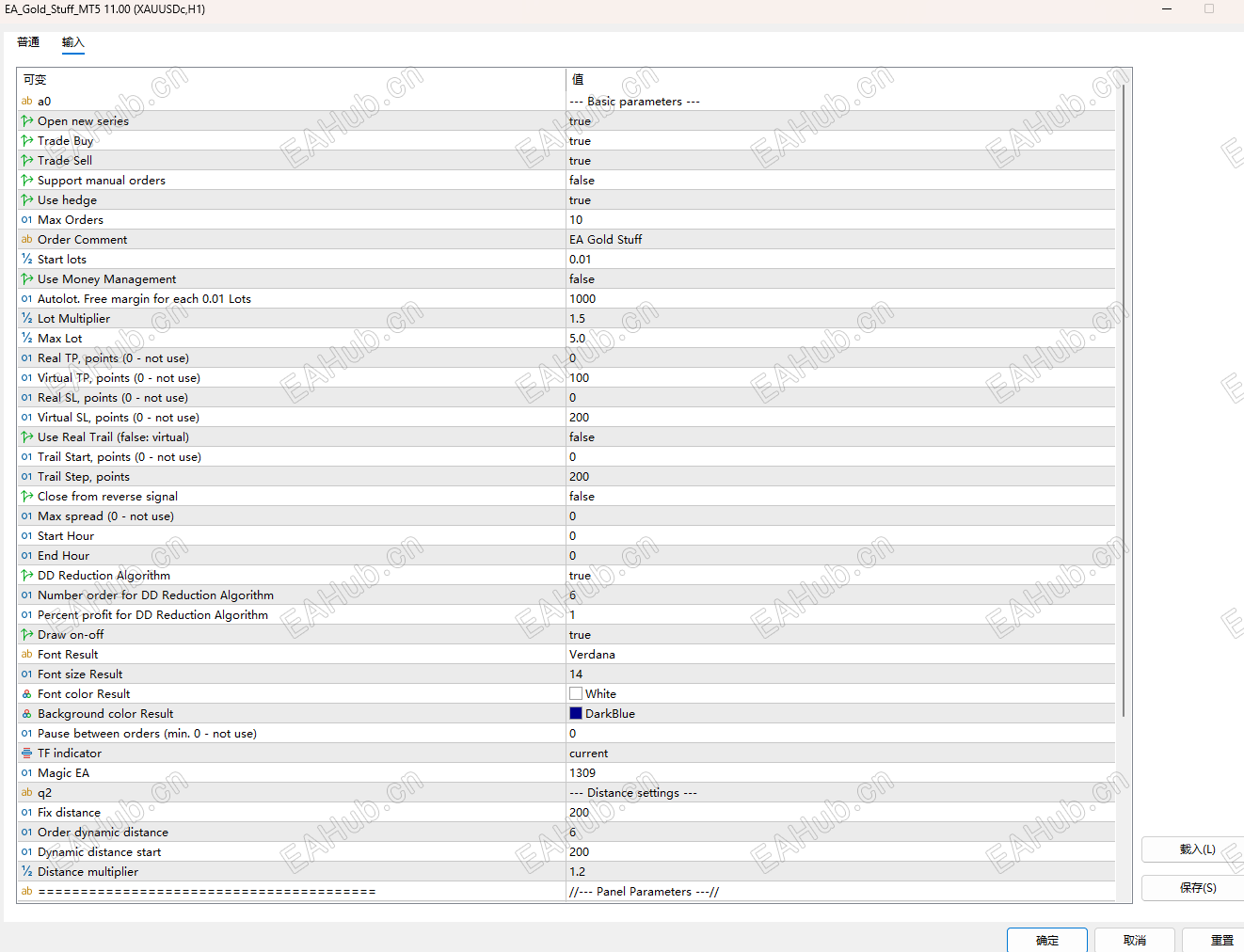
Task: Select the 输入 tab
Action: click(x=72, y=41)
